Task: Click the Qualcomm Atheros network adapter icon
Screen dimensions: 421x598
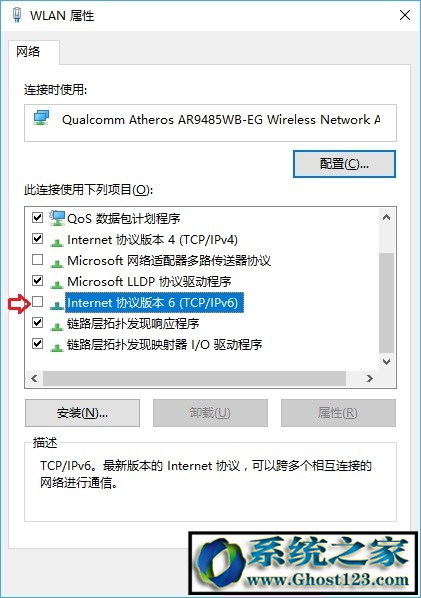Action: [x=41, y=118]
